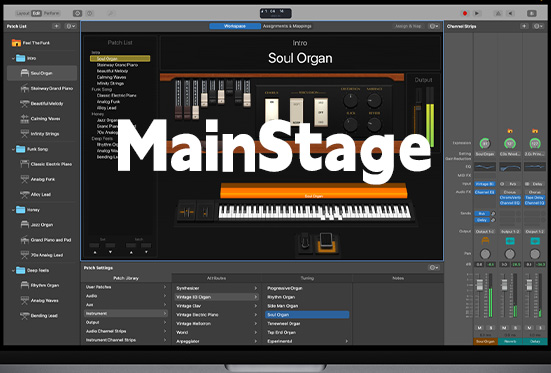The width and height of the screenshot is (551, 373).
Task: Open the Notes tab
Action: coord(398,278)
